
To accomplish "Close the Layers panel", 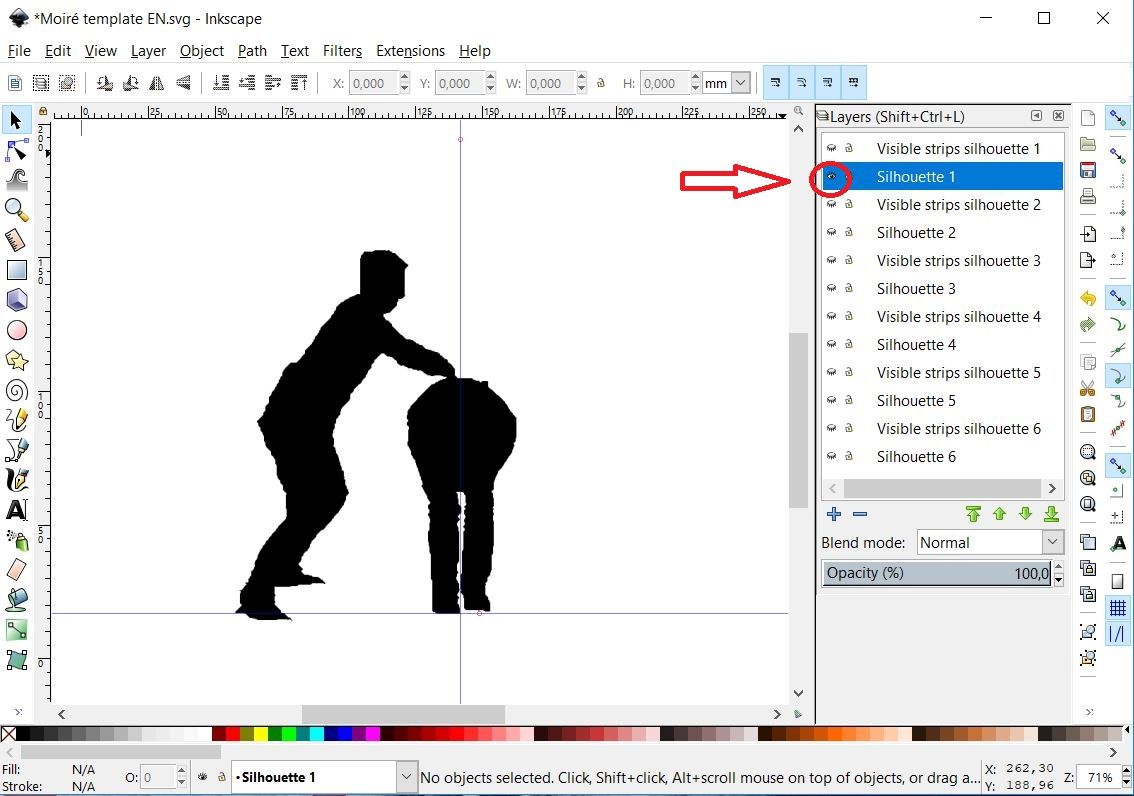I will tap(1058, 116).
